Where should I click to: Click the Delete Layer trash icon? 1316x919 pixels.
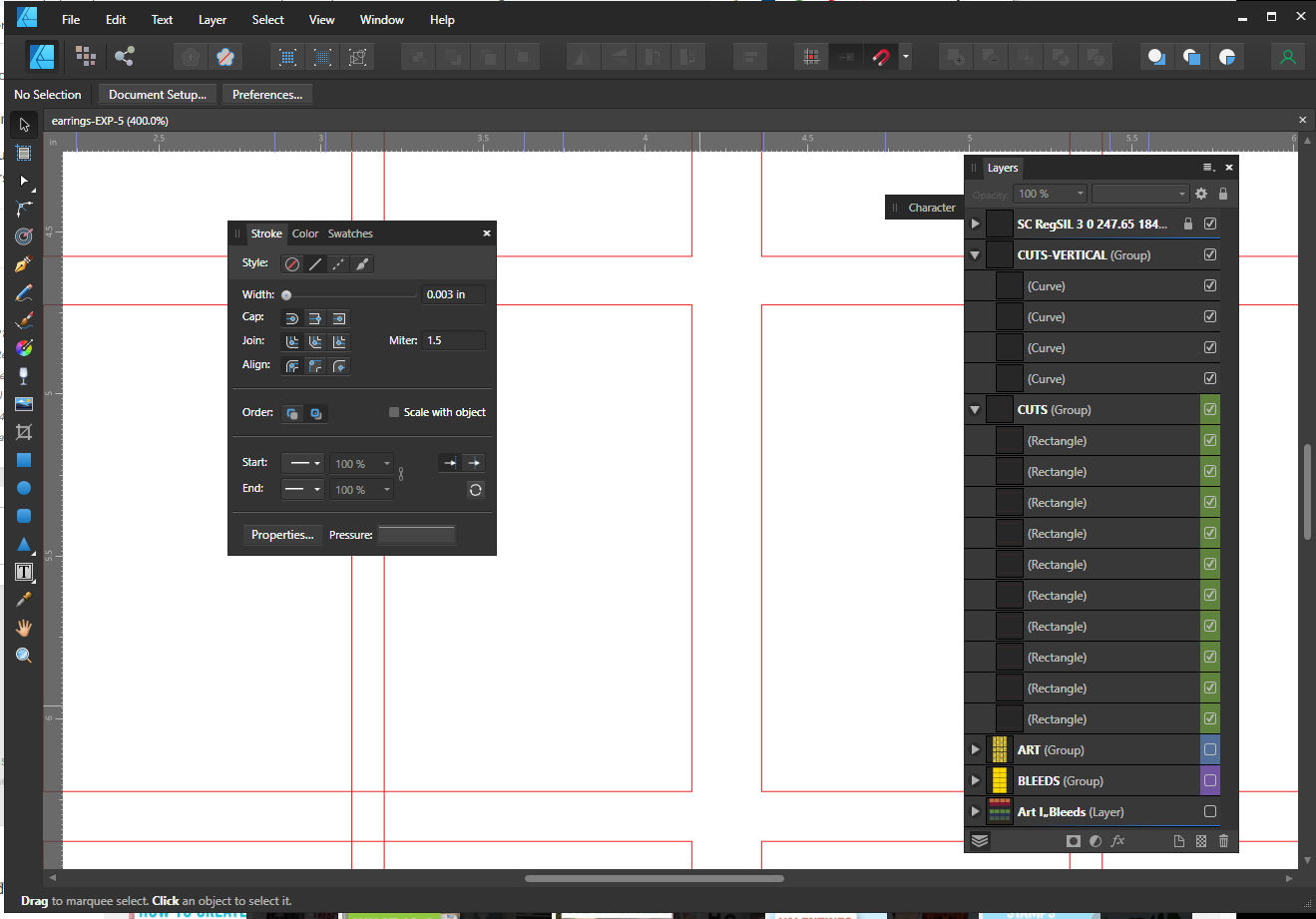pyautogui.click(x=1223, y=841)
